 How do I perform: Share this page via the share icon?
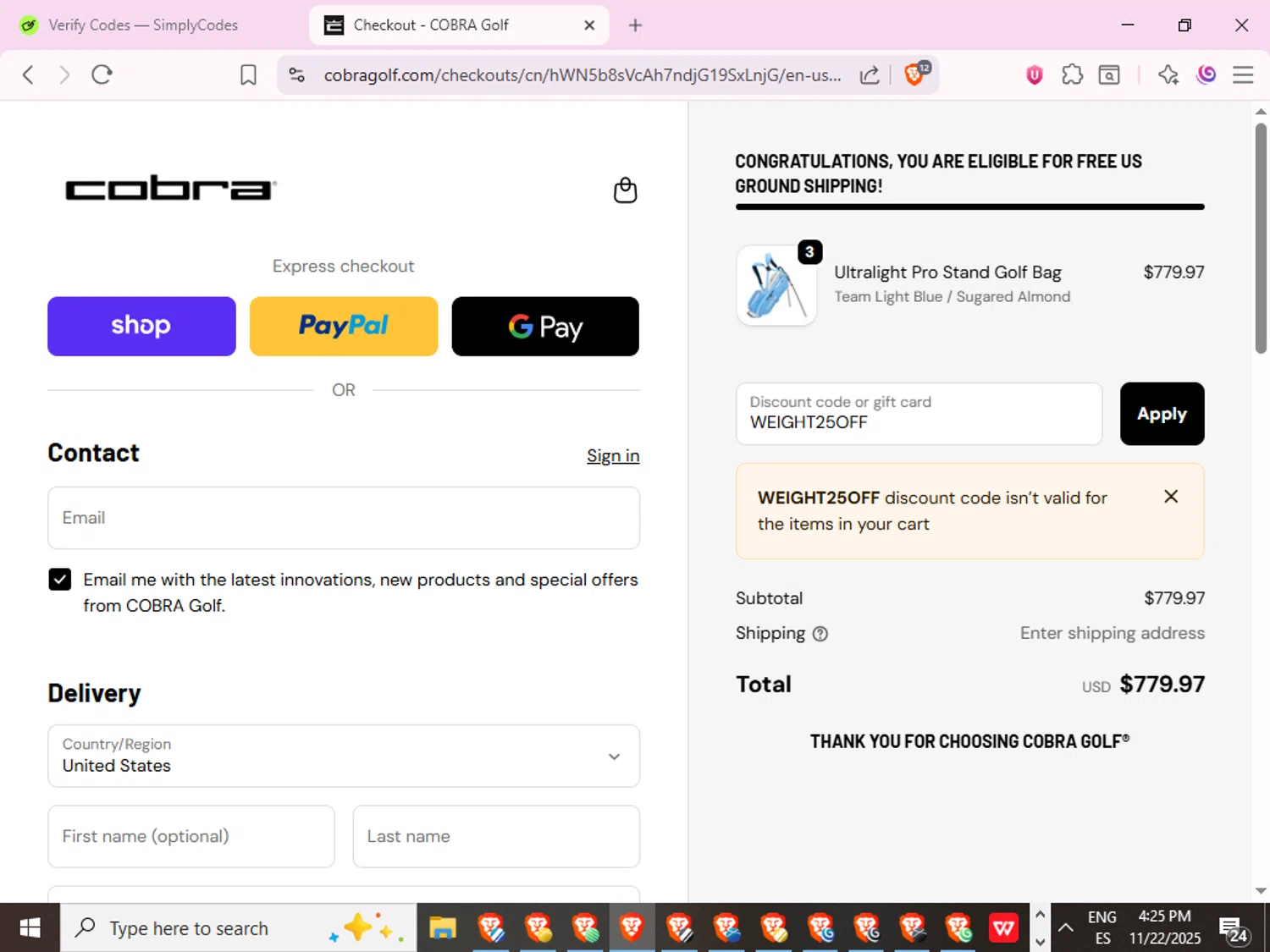point(870,74)
